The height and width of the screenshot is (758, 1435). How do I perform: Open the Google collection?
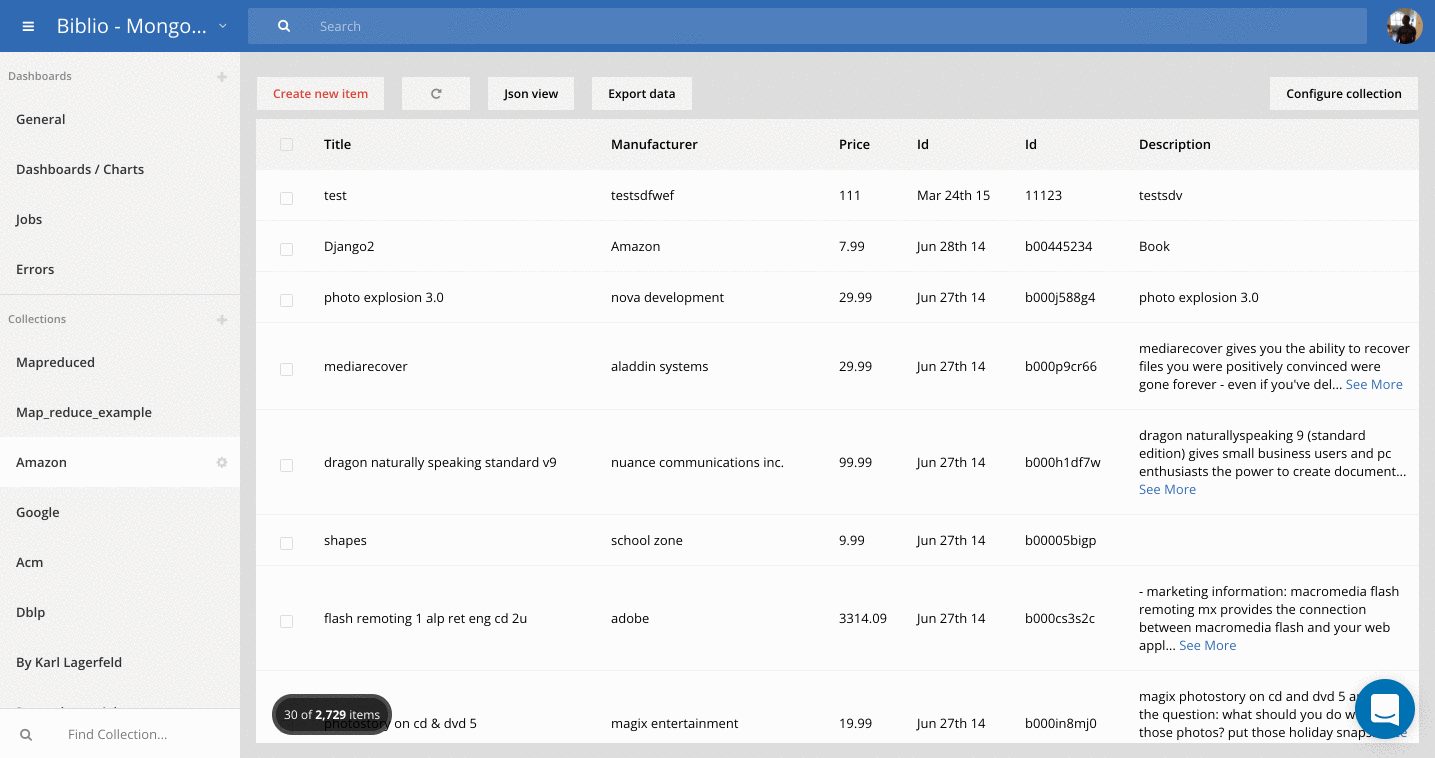coord(120,512)
